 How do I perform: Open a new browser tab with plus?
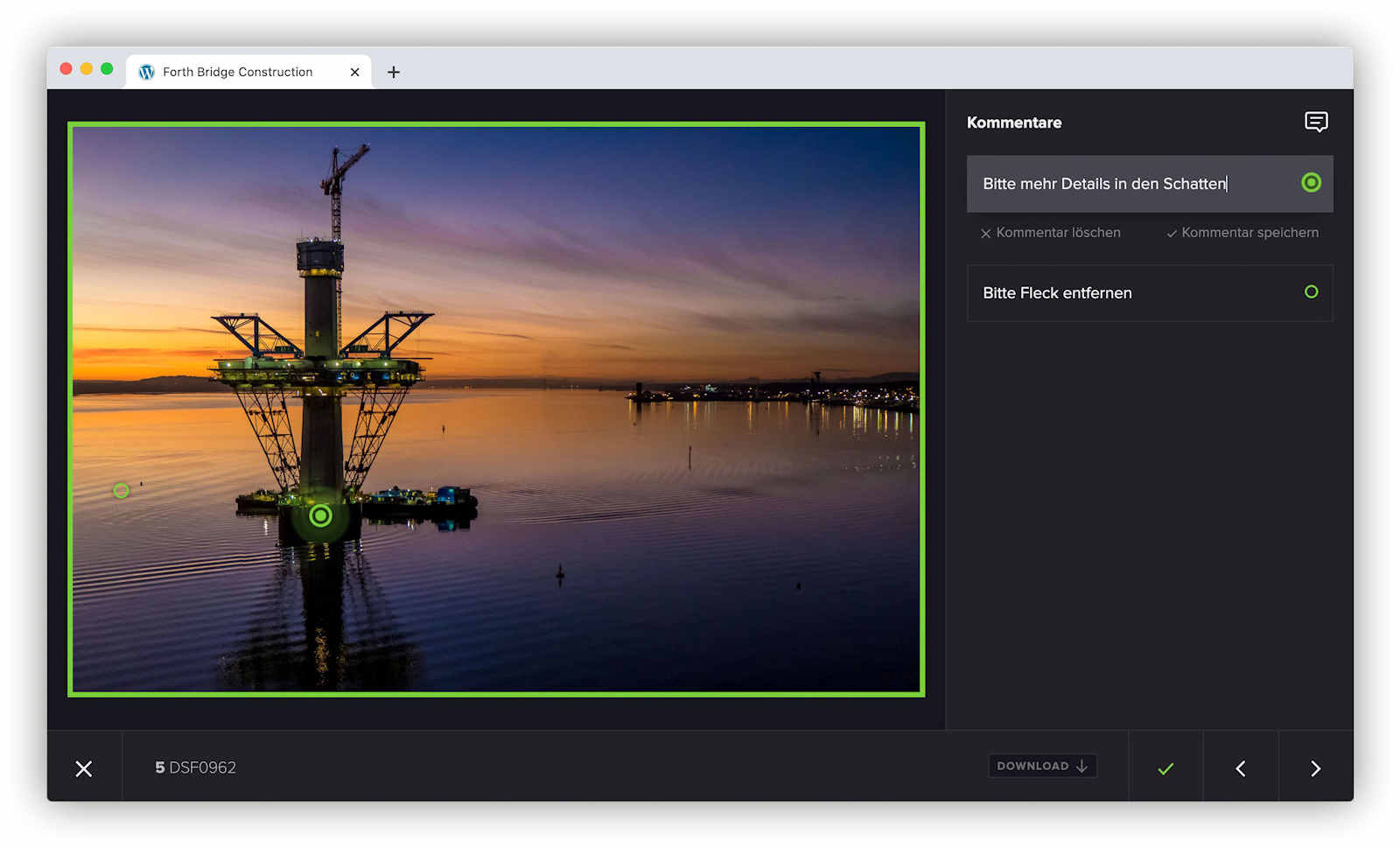coord(394,72)
